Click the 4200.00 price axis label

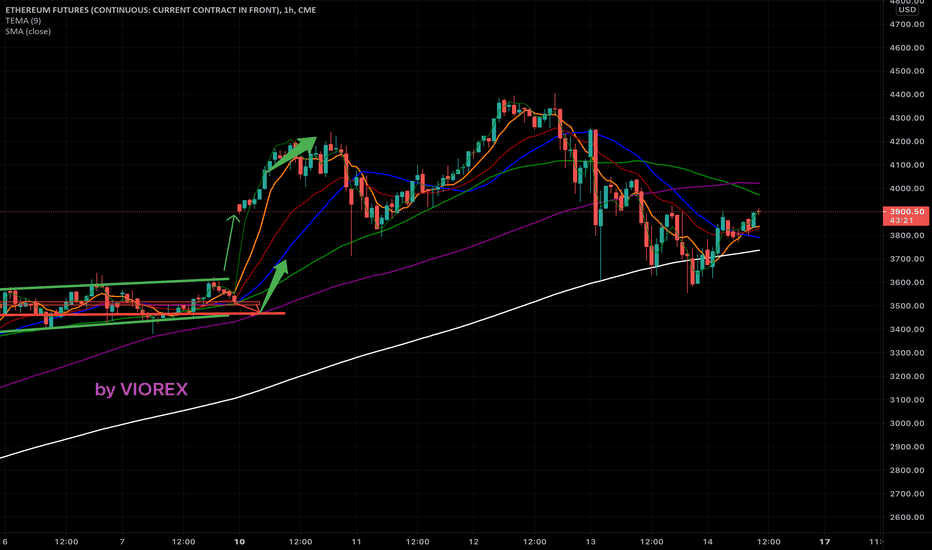point(907,142)
